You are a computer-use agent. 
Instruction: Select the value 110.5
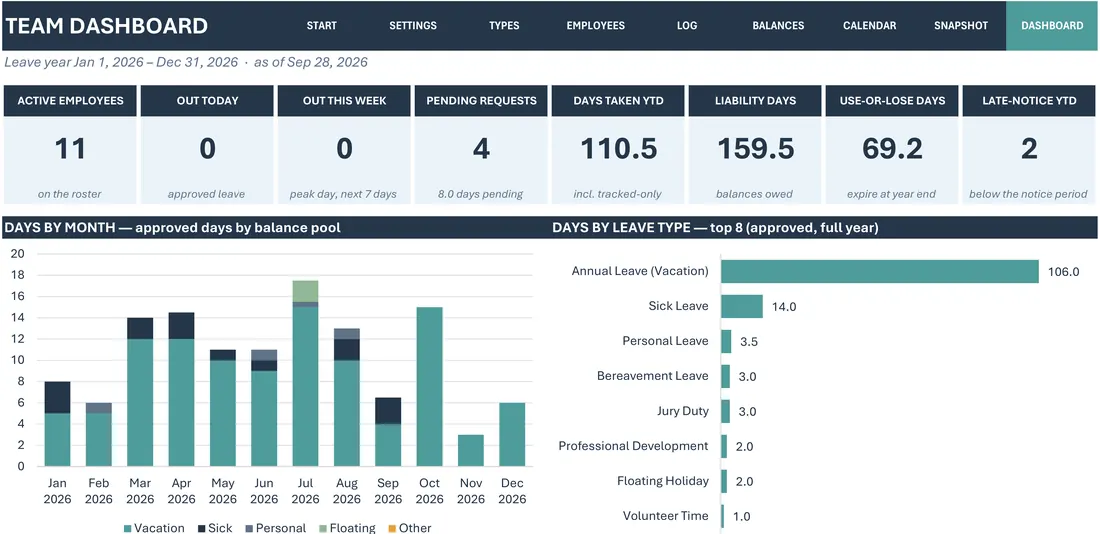click(618, 149)
